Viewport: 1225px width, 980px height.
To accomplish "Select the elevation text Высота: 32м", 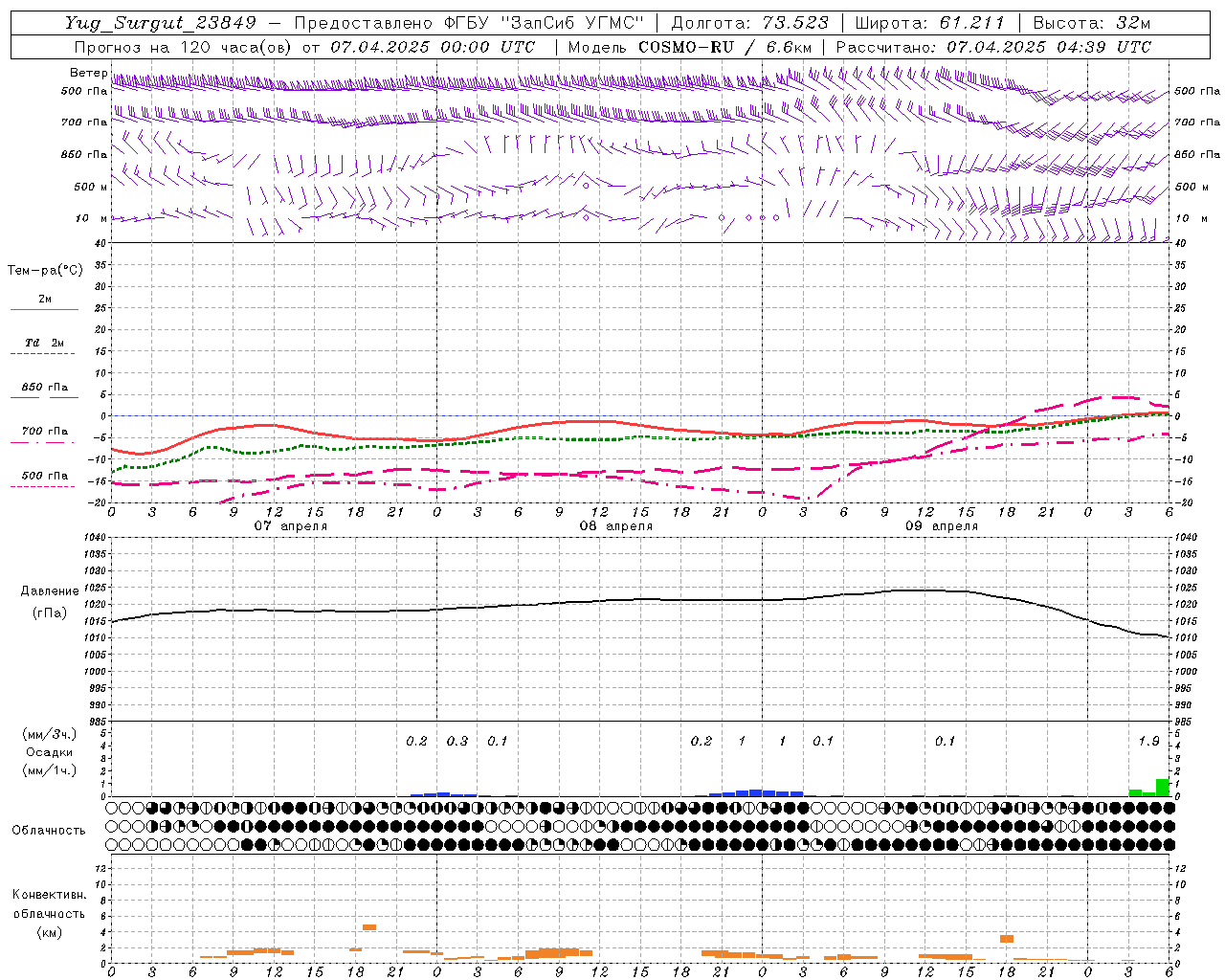I will click(x=1091, y=23).
